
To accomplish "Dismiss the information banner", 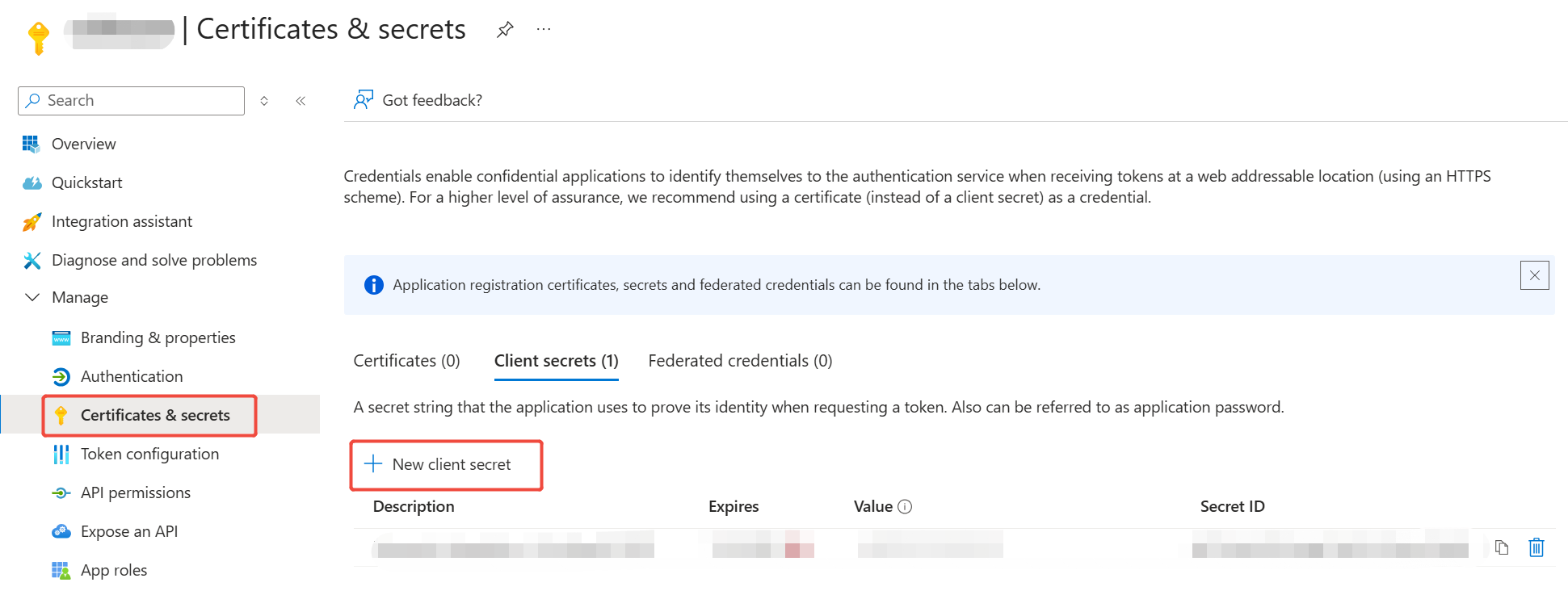I will pos(1534,275).
